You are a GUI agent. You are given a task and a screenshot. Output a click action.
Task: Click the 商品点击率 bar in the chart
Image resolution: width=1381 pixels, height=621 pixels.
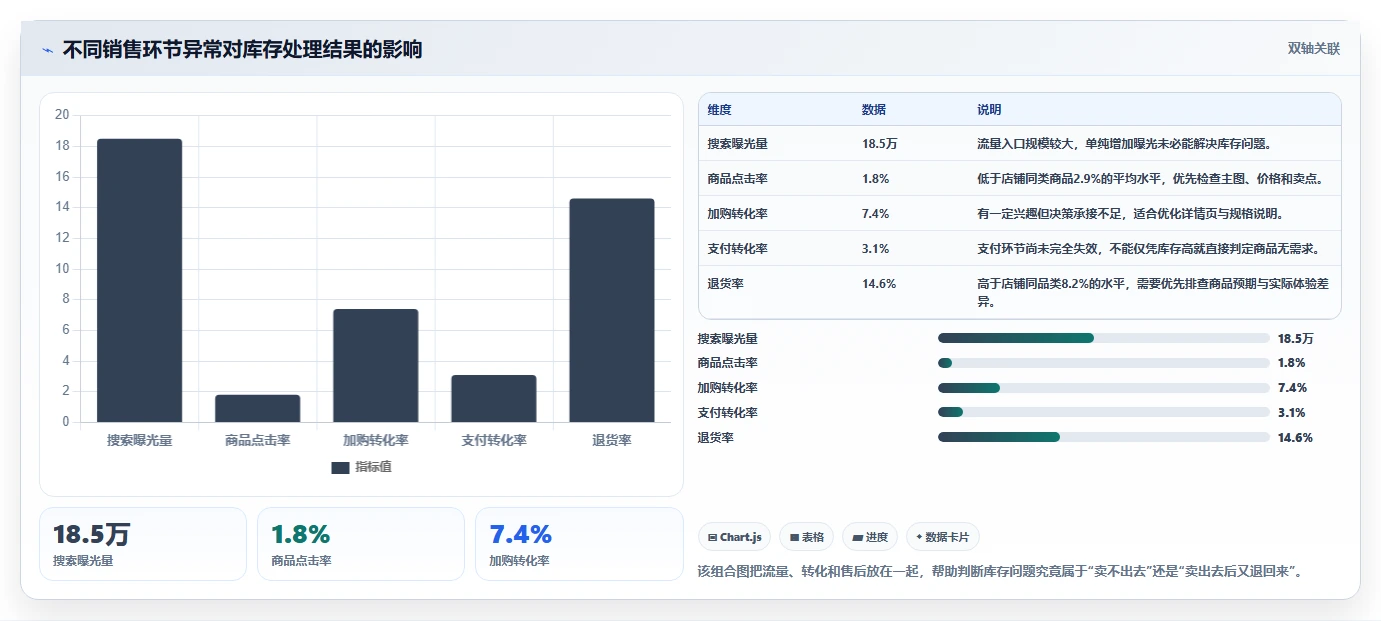click(x=258, y=408)
